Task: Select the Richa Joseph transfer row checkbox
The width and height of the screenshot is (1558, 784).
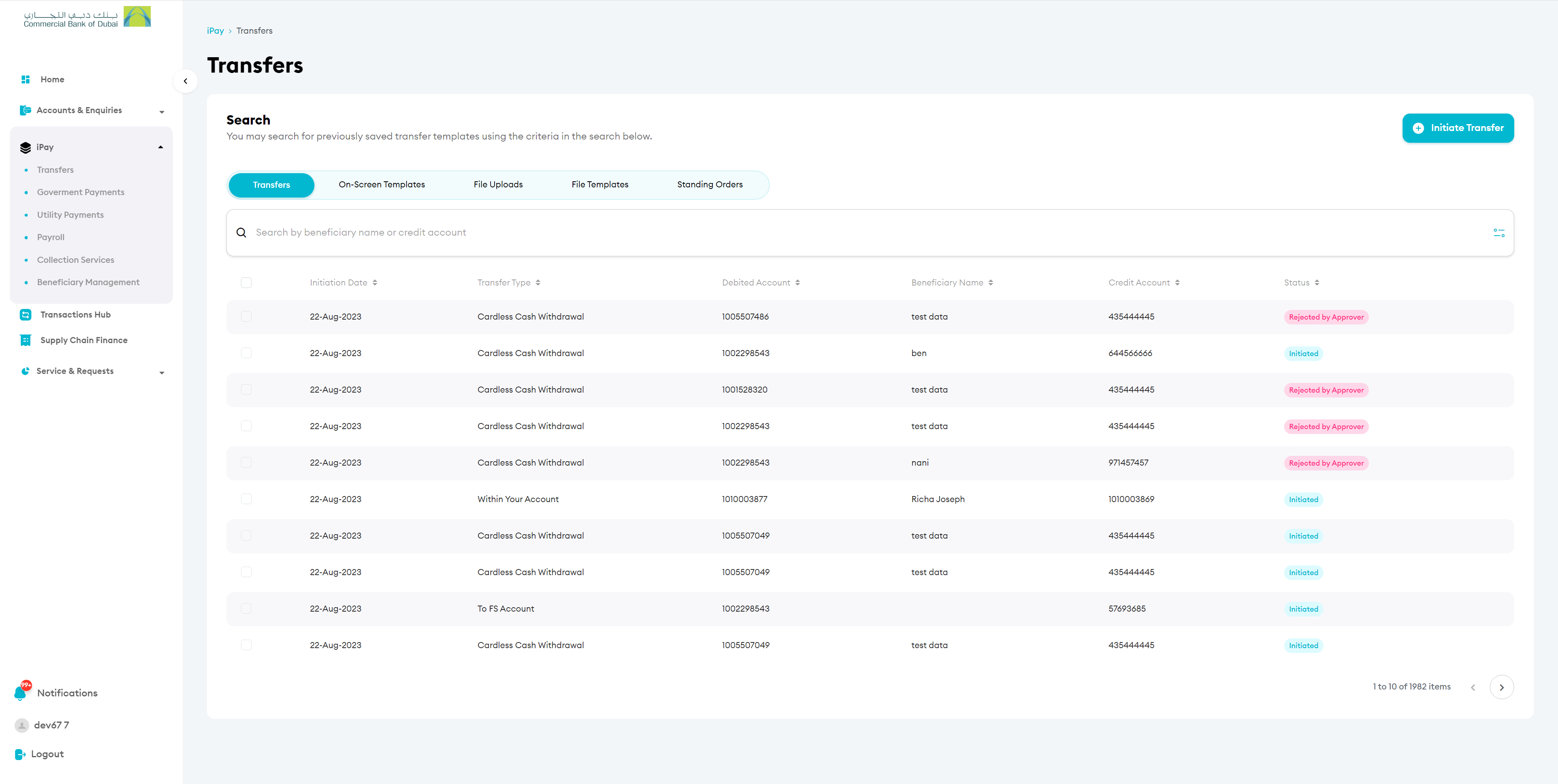Action: click(246, 499)
